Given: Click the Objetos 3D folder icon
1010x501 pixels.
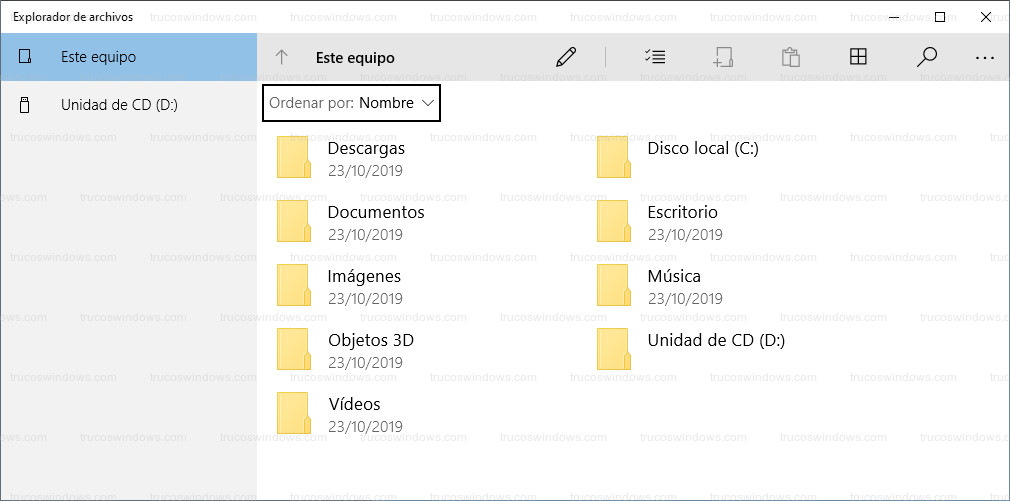Looking at the screenshot, I should coord(293,349).
